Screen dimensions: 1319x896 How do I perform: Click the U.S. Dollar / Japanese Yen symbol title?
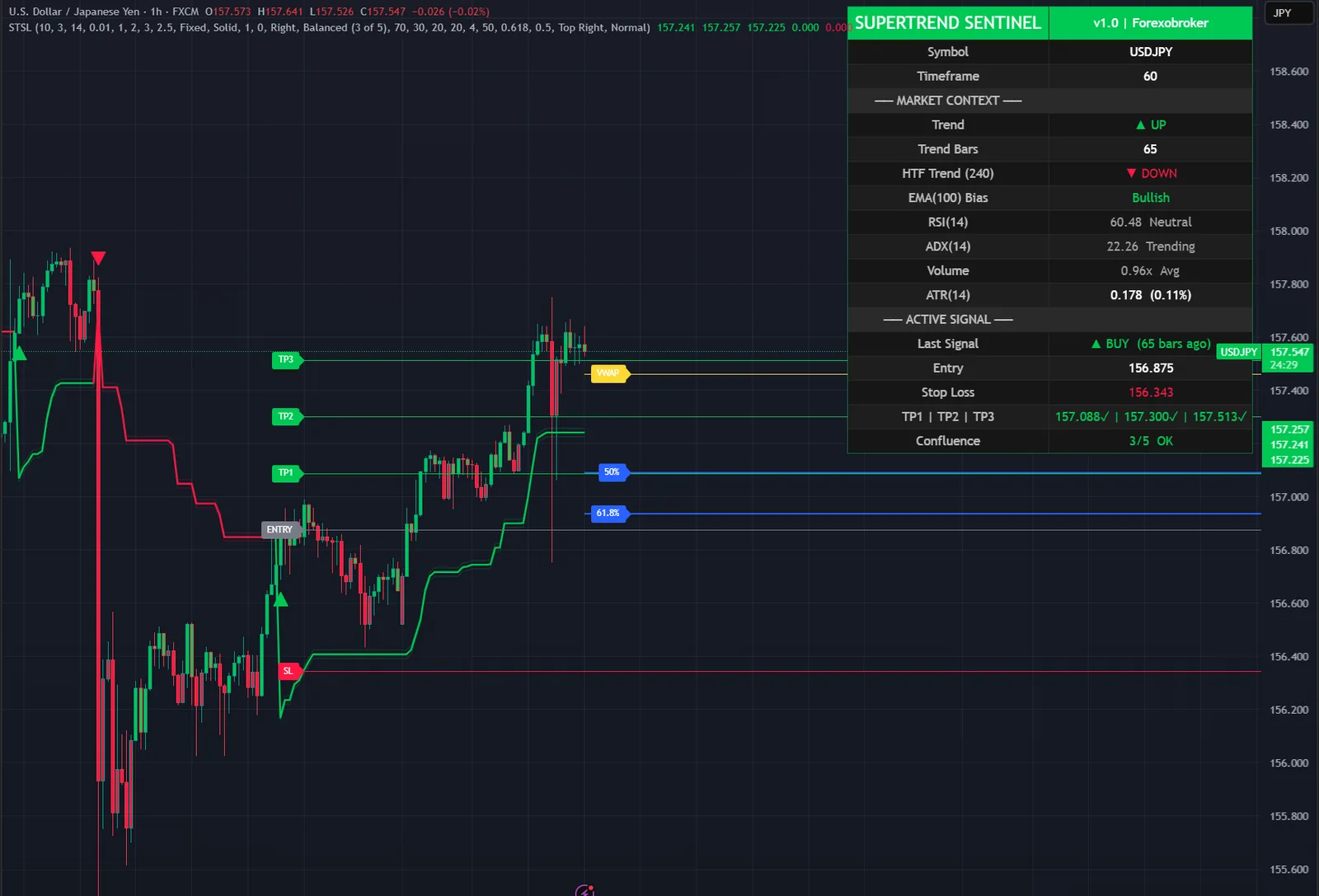coord(77,12)
